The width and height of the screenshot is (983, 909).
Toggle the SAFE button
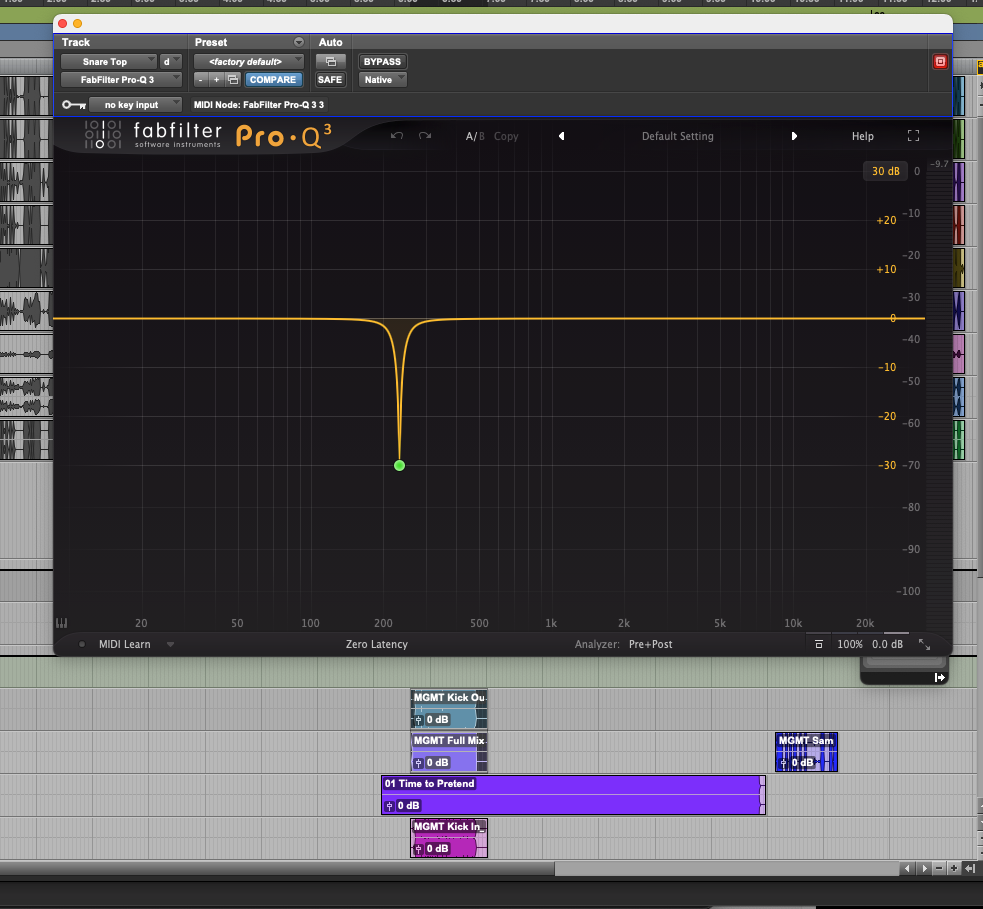point(330,79)
